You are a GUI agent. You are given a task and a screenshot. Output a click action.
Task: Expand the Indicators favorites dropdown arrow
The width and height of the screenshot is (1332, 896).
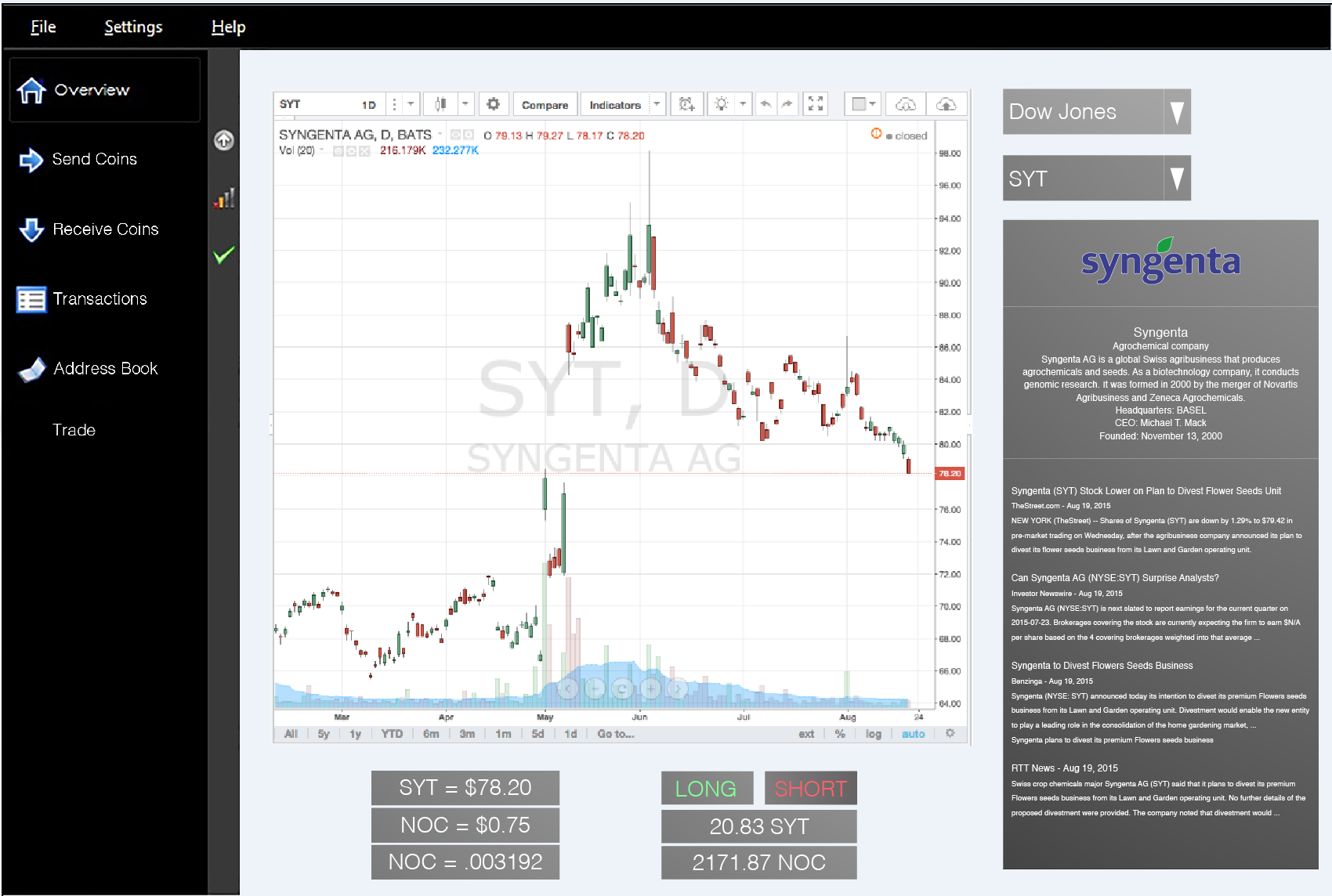click(657, 104)
